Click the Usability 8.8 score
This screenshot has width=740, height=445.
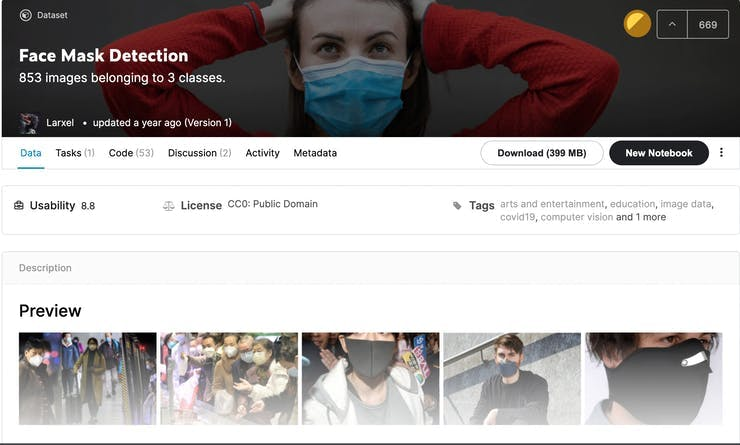[88, 206]
